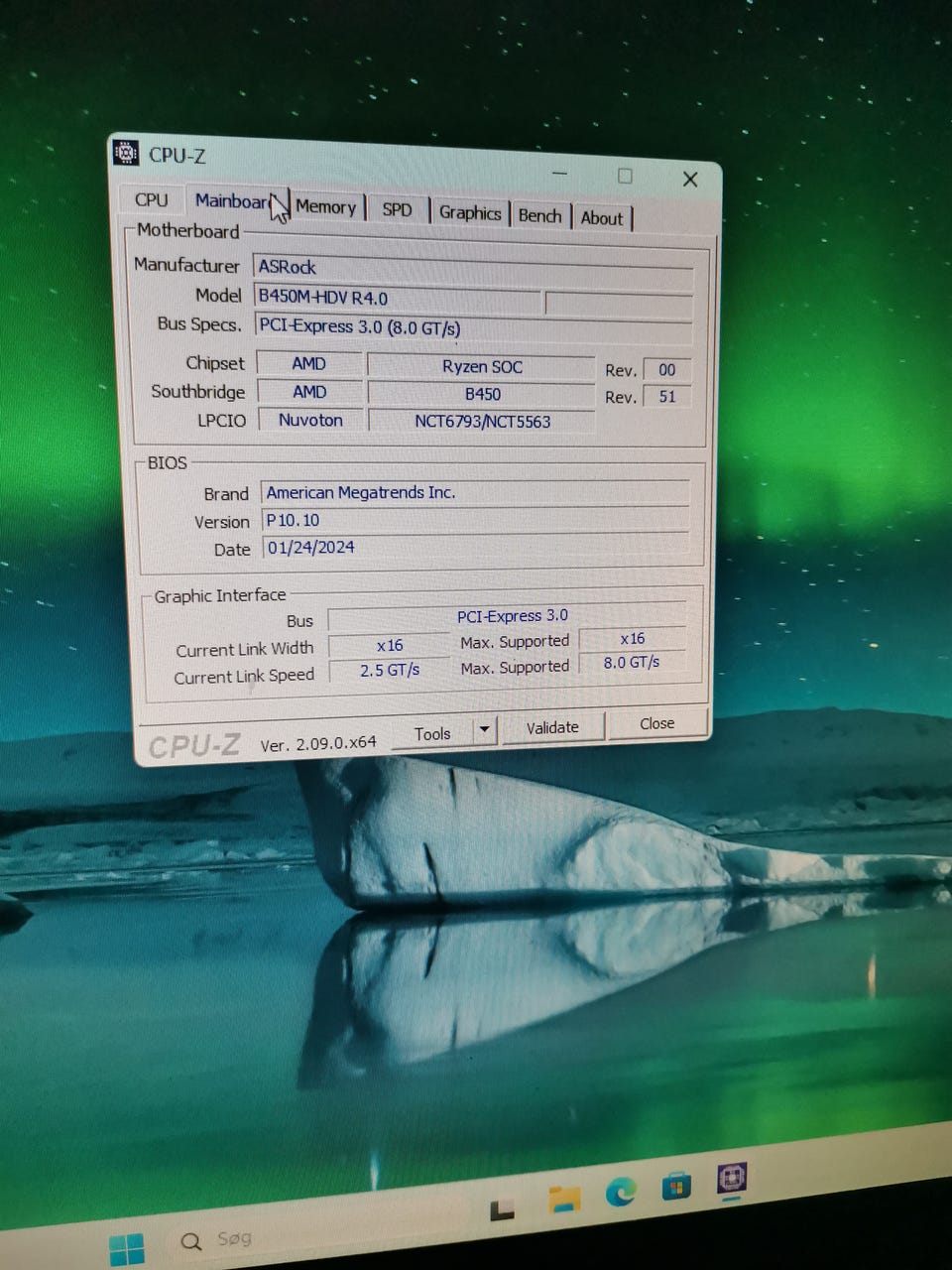Open the CPU tab
Screen dimensions: 952x1270
(152, 199)
